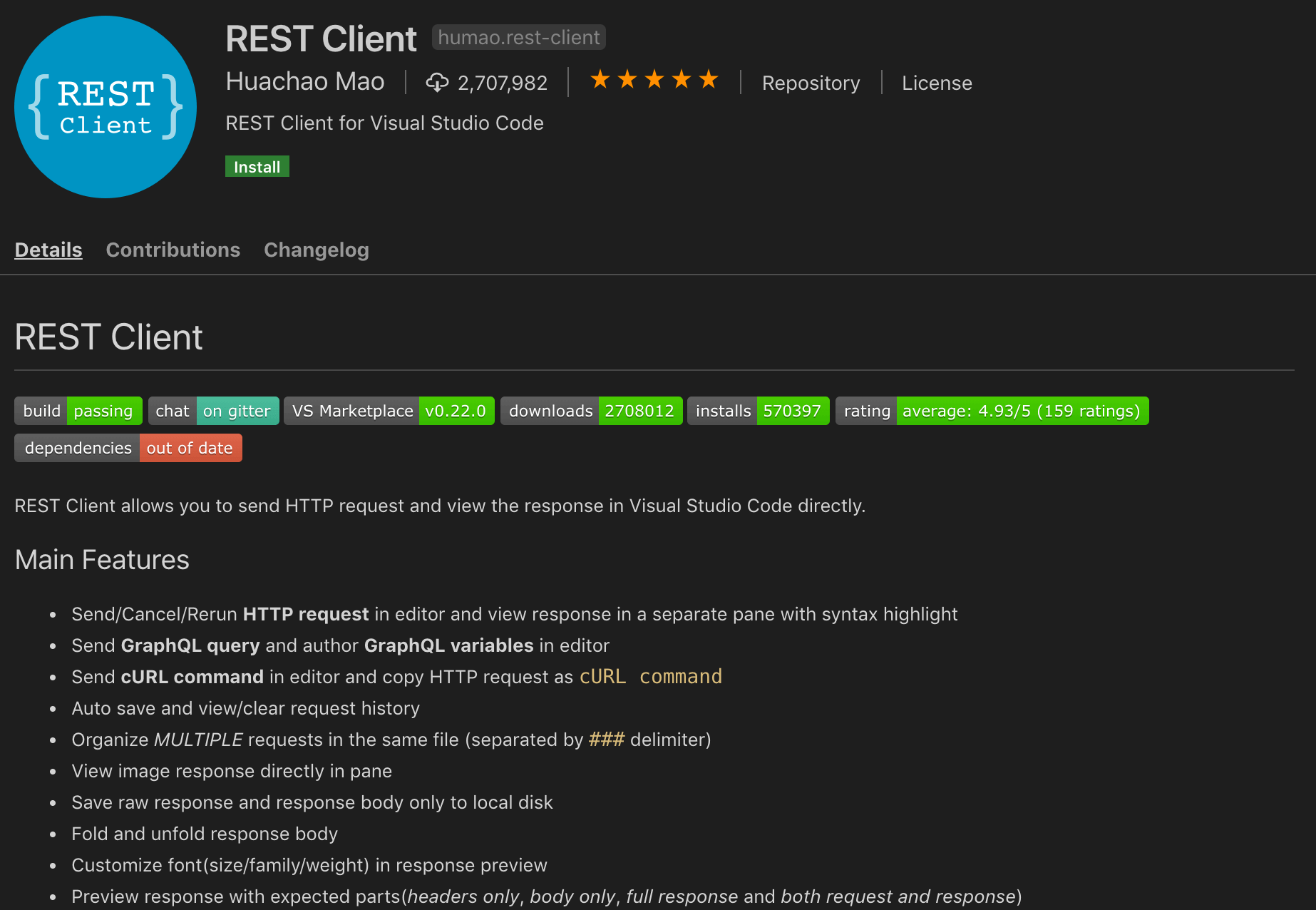Click the large REST Client extension title
Screen dimensions: 1316x910
pos(321,39)
